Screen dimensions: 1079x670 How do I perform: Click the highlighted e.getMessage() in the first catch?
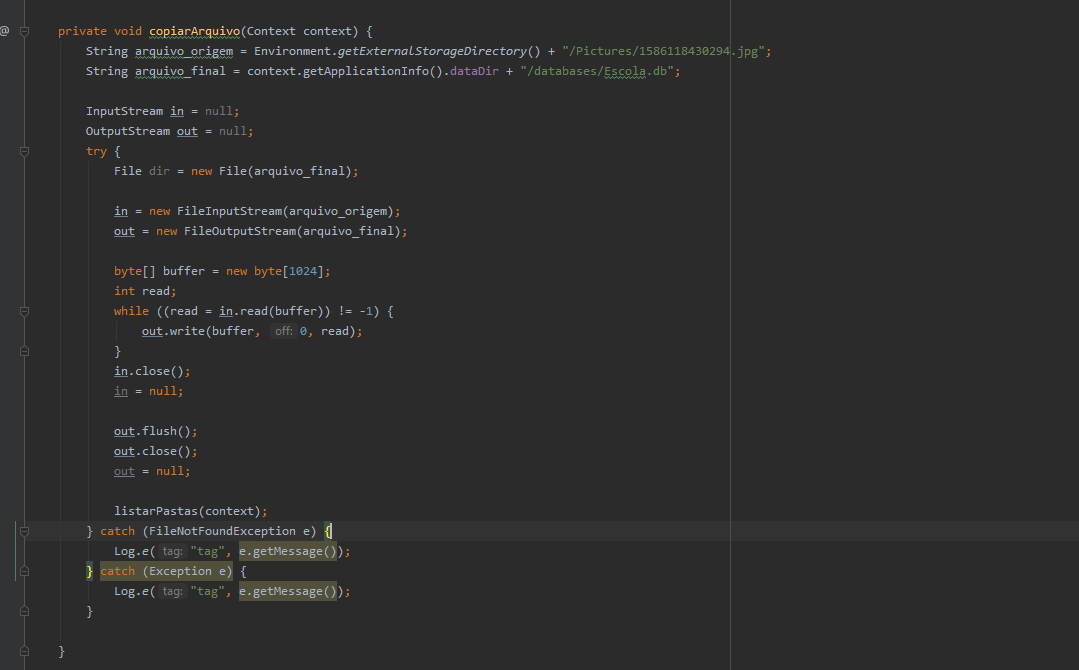point(288,552)
